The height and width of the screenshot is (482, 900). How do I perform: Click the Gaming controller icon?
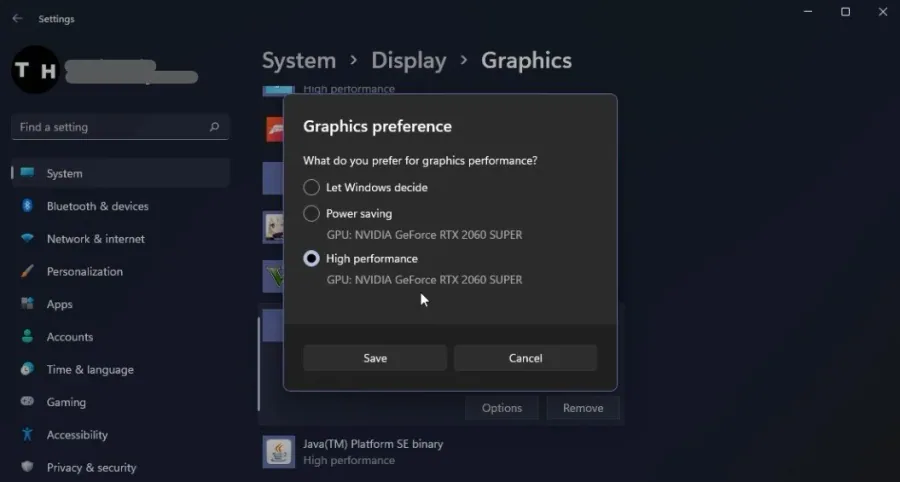click(27, 401)
